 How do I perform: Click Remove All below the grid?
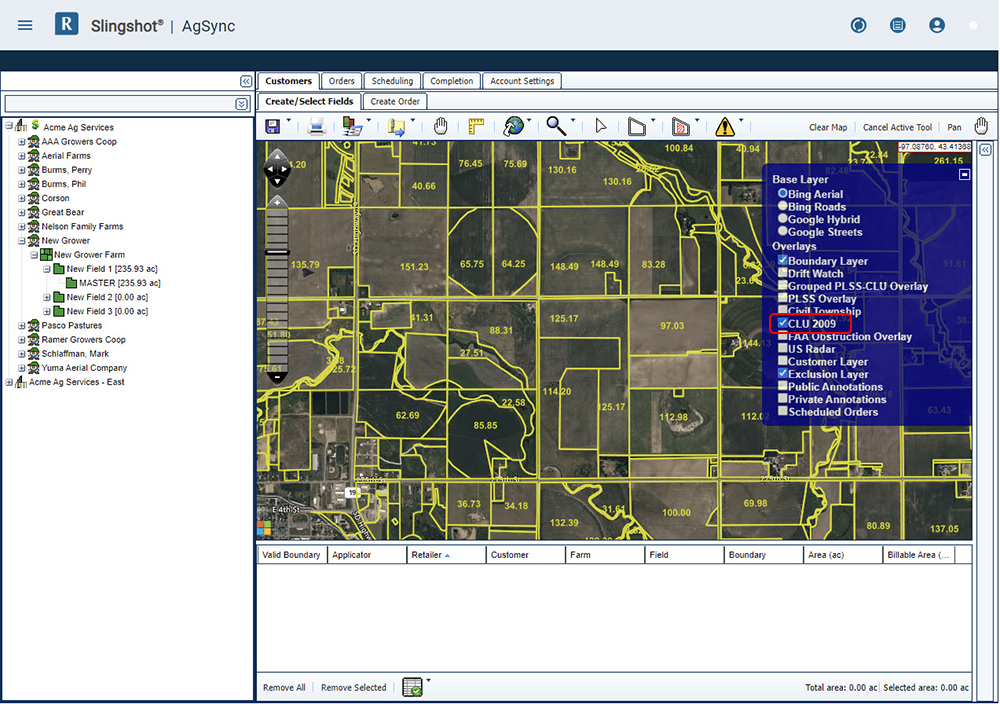(x=284, y=687)
